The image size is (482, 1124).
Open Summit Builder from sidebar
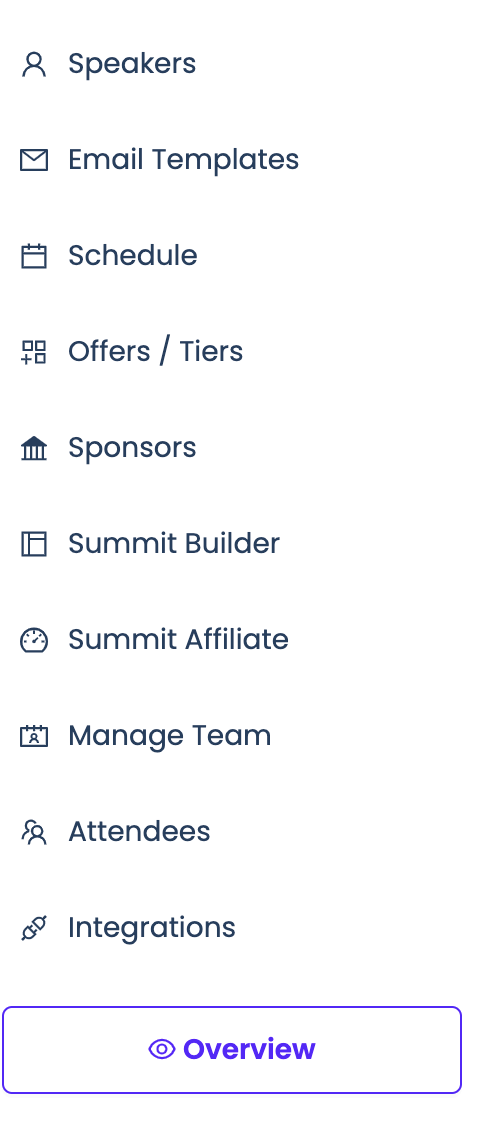coord(174,544)
